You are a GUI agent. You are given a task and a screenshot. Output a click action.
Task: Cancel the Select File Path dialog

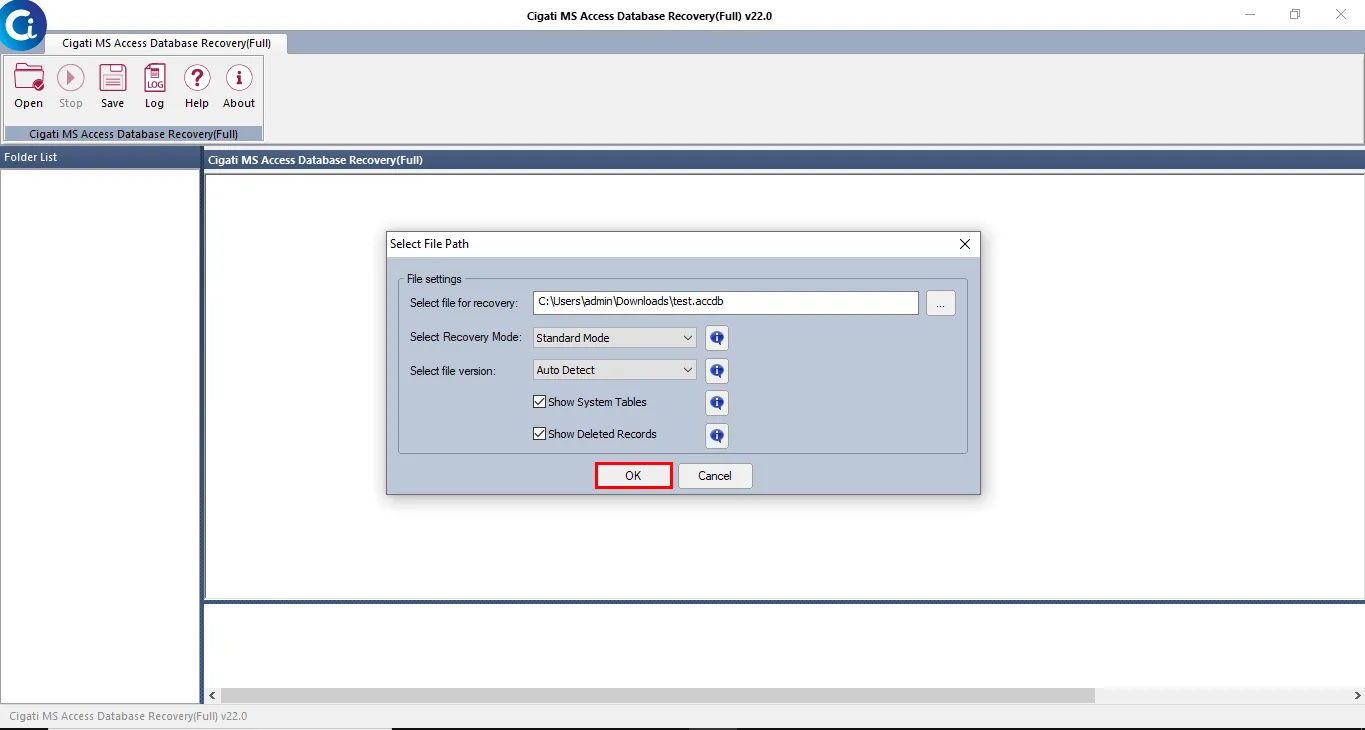coord(715,476)
